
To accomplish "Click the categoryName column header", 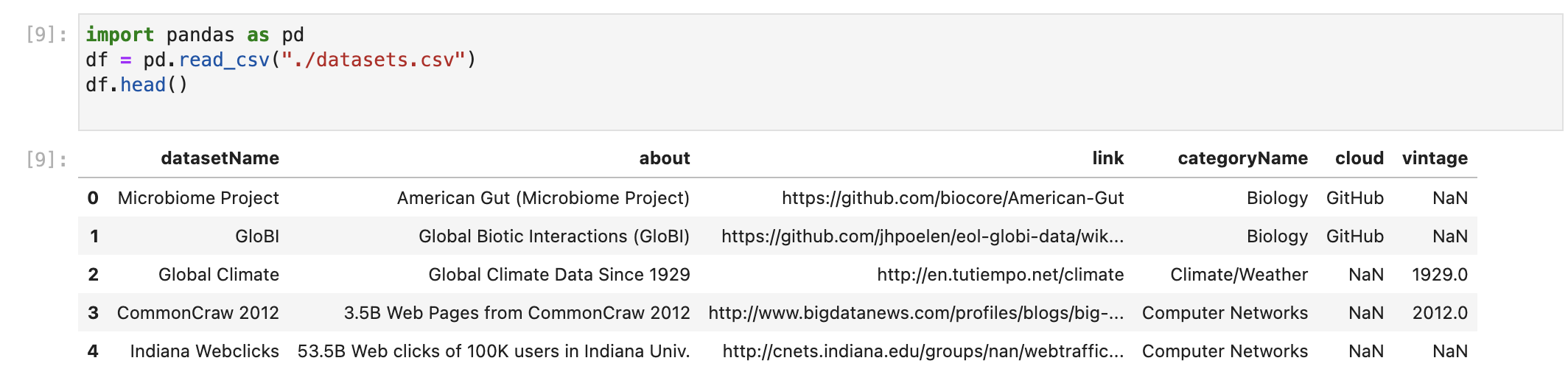I will (1242, 158).
